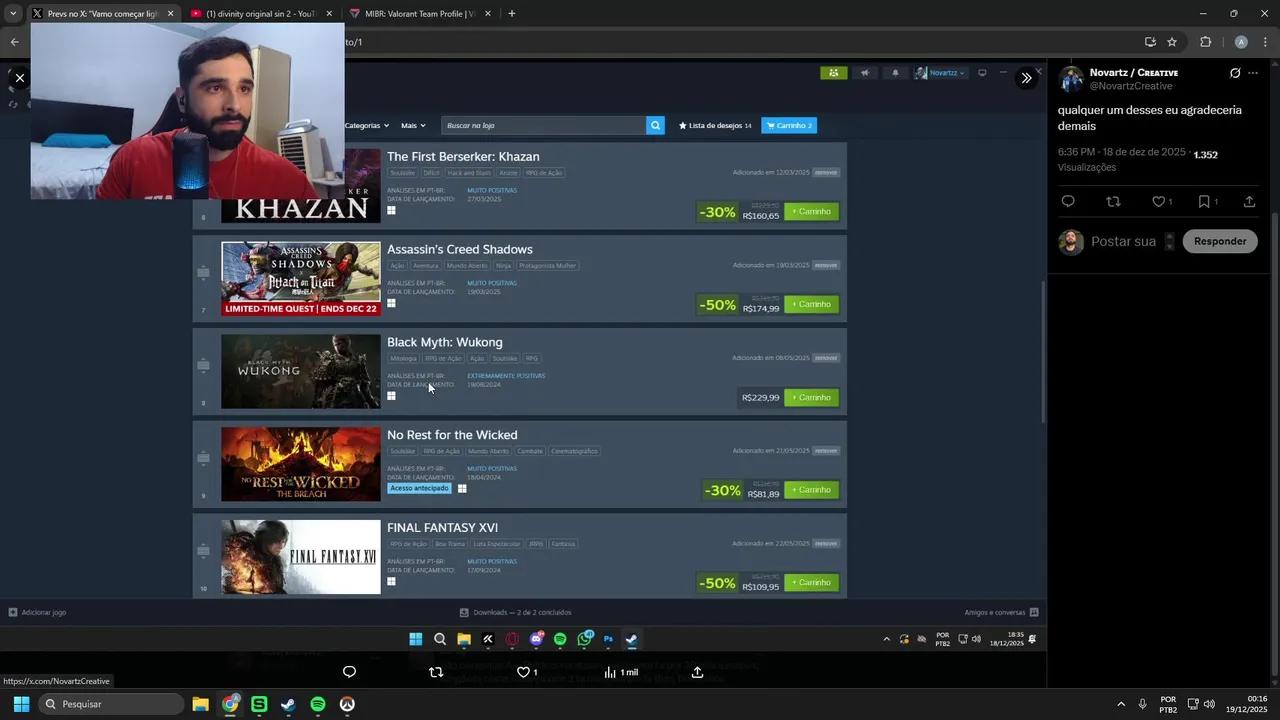
Task: Open the green Steam Friends icon
Action: point(834,73)
